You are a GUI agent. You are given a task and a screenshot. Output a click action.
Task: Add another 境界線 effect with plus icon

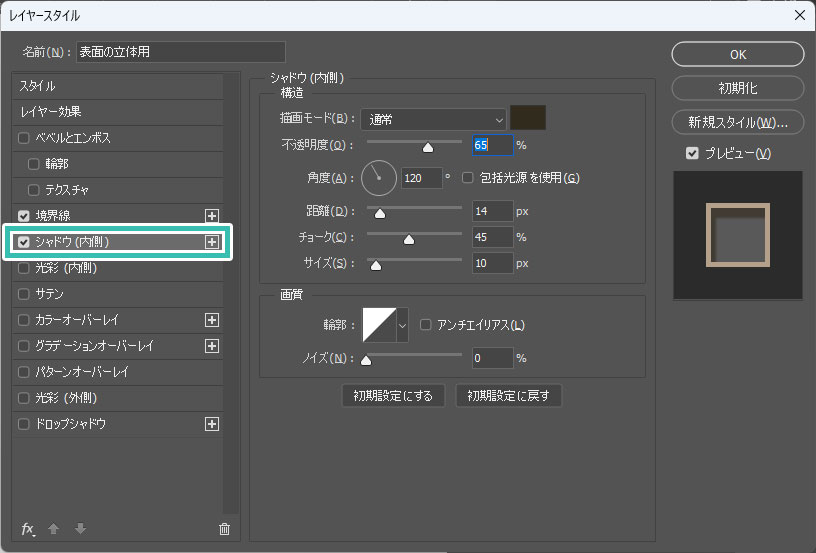212,215
